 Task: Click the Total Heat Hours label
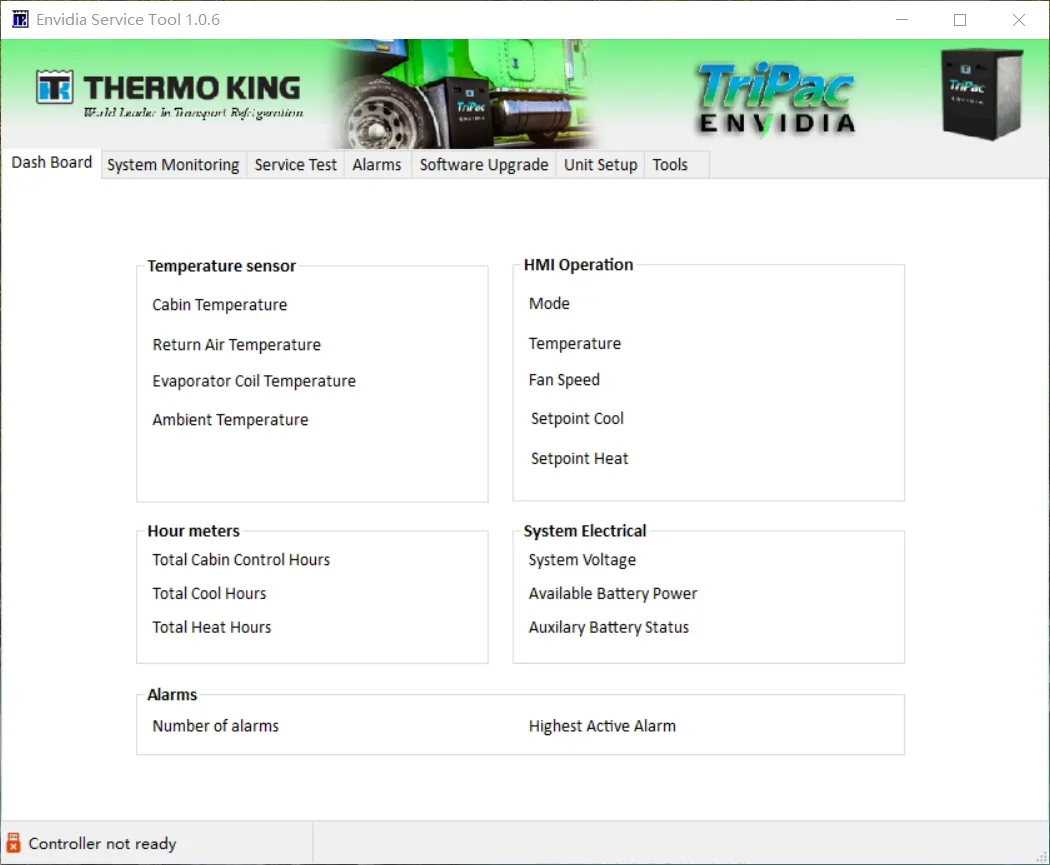(x=212, y=627)
